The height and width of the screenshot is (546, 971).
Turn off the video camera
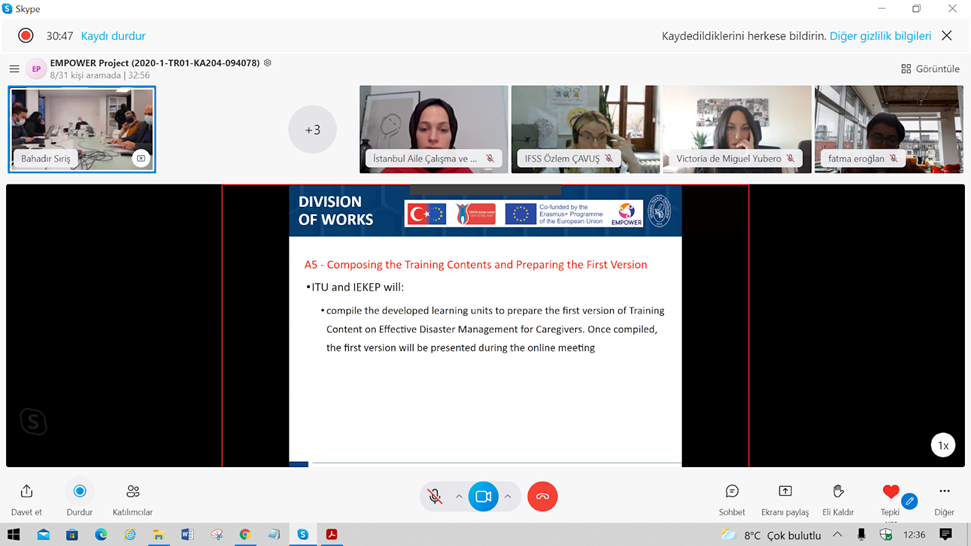pos(483,496)
